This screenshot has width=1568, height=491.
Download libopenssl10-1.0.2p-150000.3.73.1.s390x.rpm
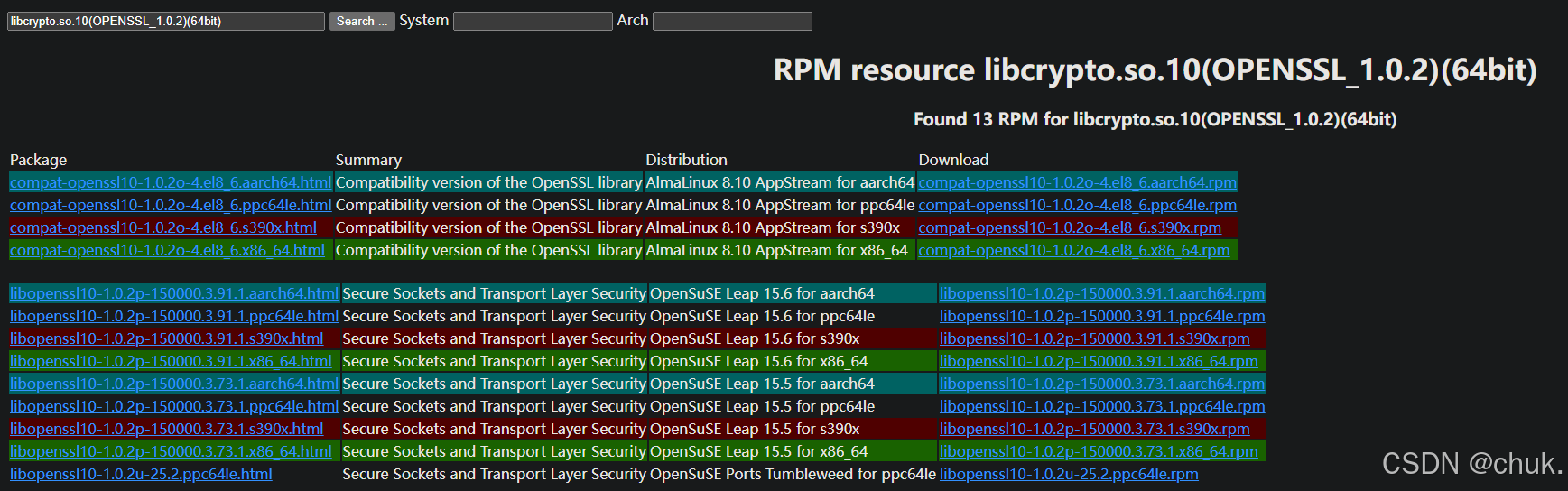1095,429
